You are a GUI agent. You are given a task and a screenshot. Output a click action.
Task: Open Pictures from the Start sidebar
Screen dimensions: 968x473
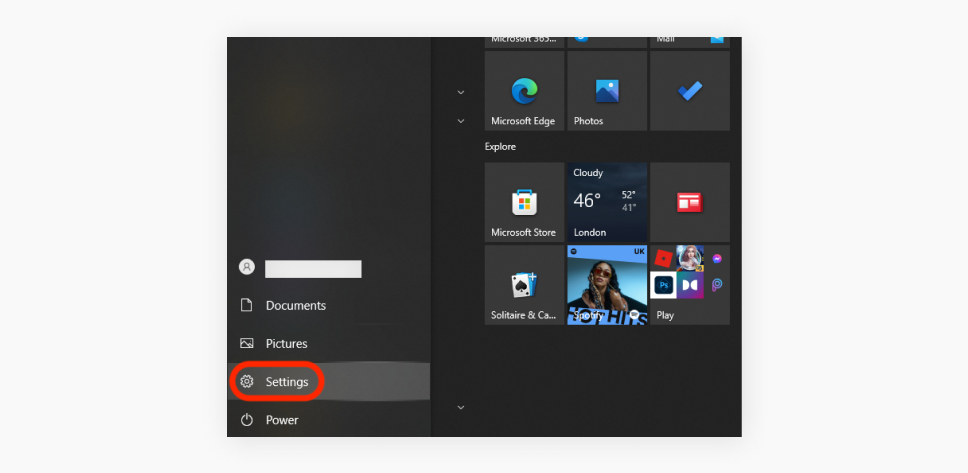pyautogui.click(x=328, y=343)
